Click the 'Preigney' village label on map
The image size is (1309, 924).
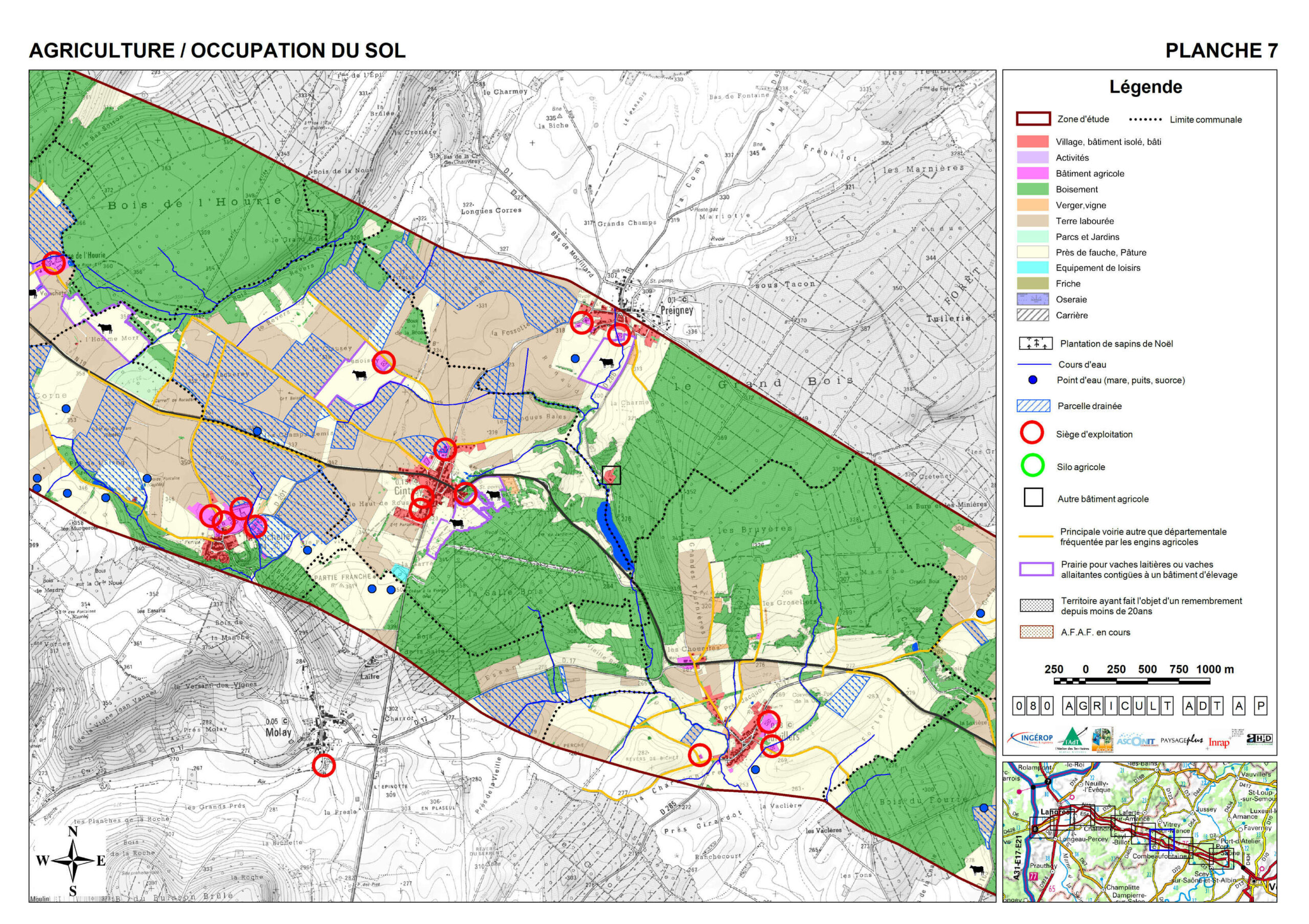[x=676, y=310]
